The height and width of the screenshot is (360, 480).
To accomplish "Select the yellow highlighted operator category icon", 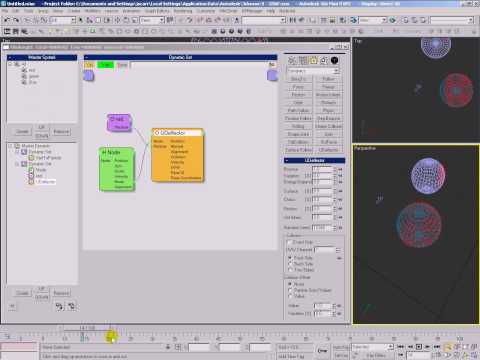I will (x=314, y=60).
